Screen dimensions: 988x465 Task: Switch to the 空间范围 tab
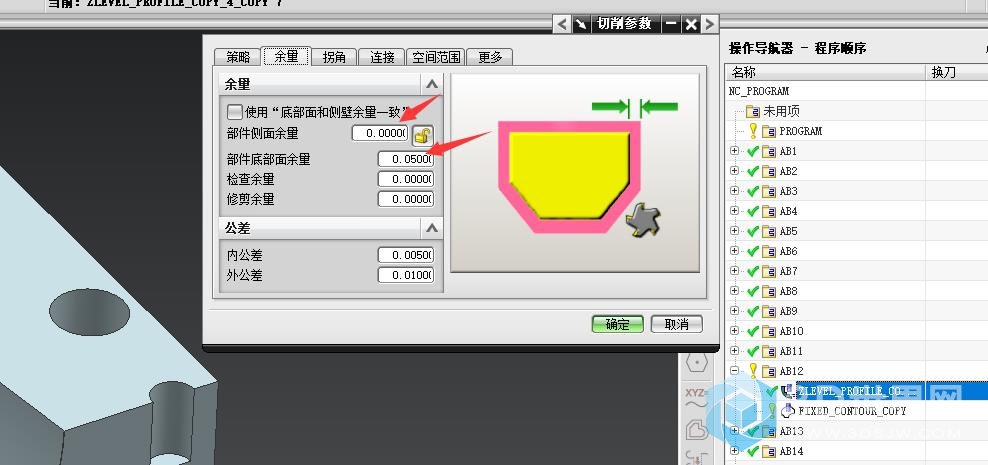point(436,57)
